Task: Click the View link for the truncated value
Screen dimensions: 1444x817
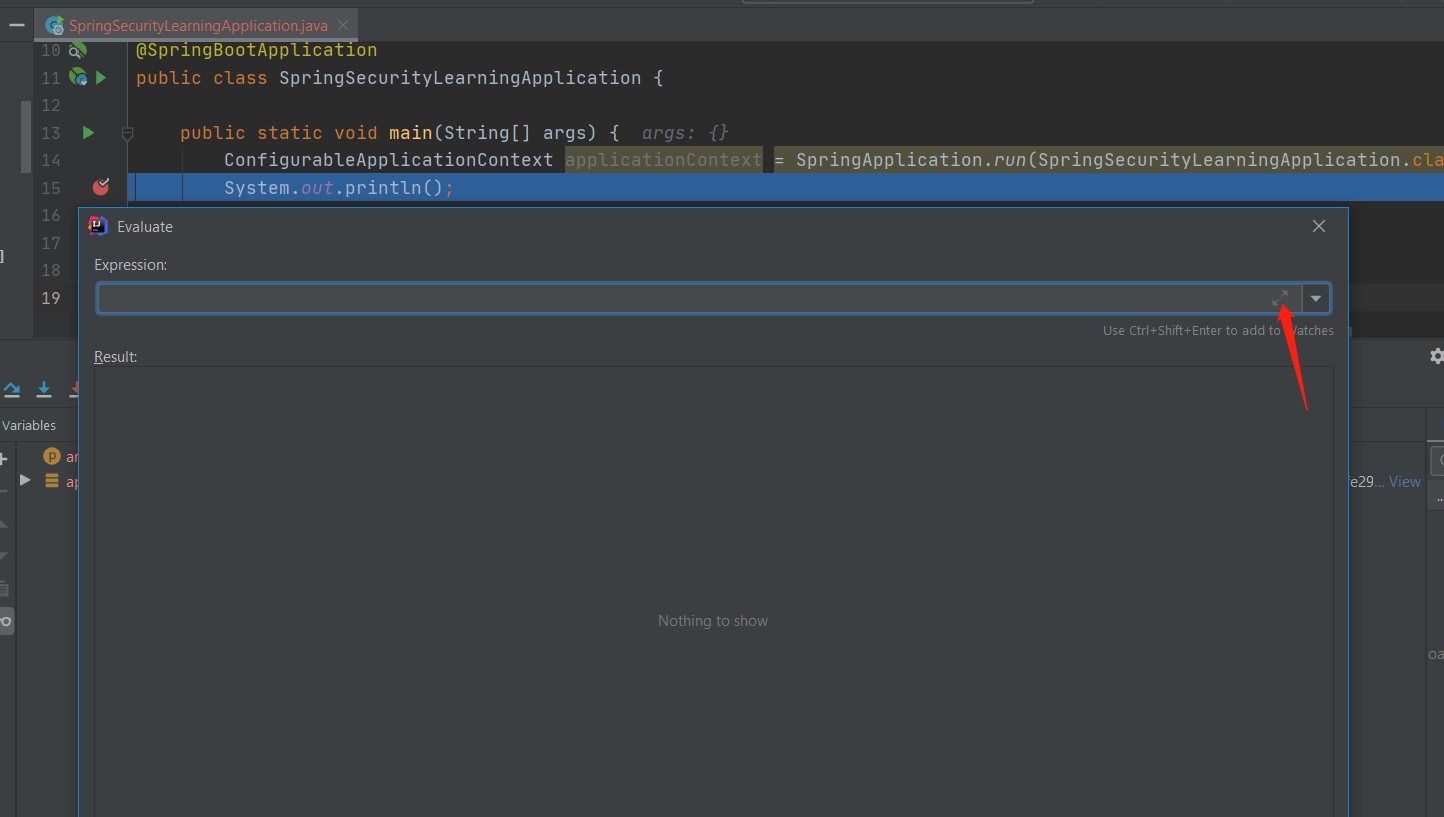Action: click(1404, 481)
